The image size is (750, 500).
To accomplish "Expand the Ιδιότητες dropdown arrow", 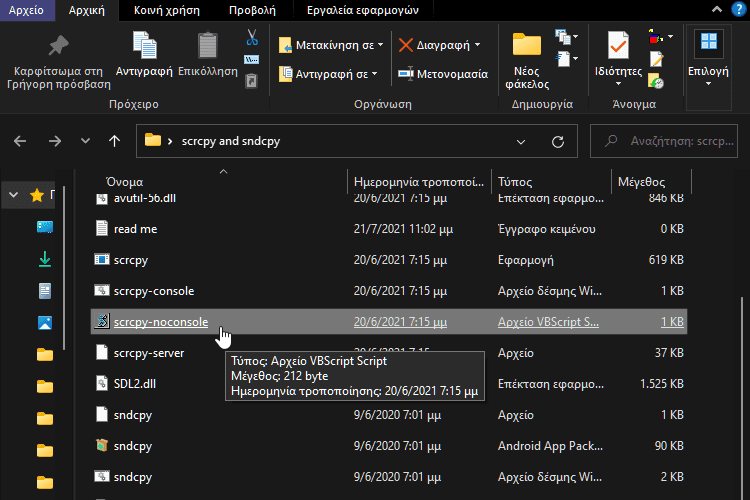I will tap(618, 83).
